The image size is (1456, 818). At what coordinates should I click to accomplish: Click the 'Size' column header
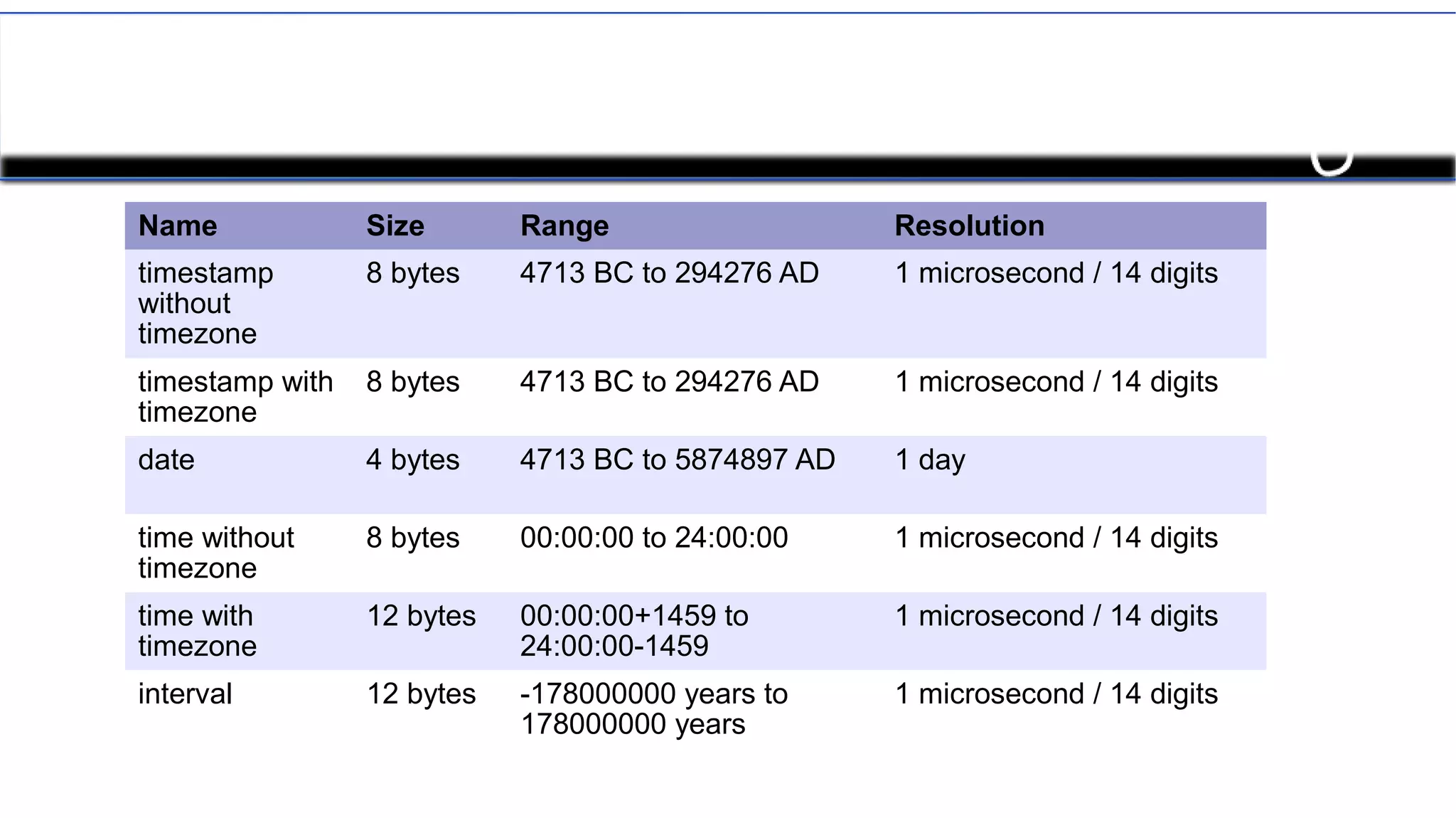[395, 225]
